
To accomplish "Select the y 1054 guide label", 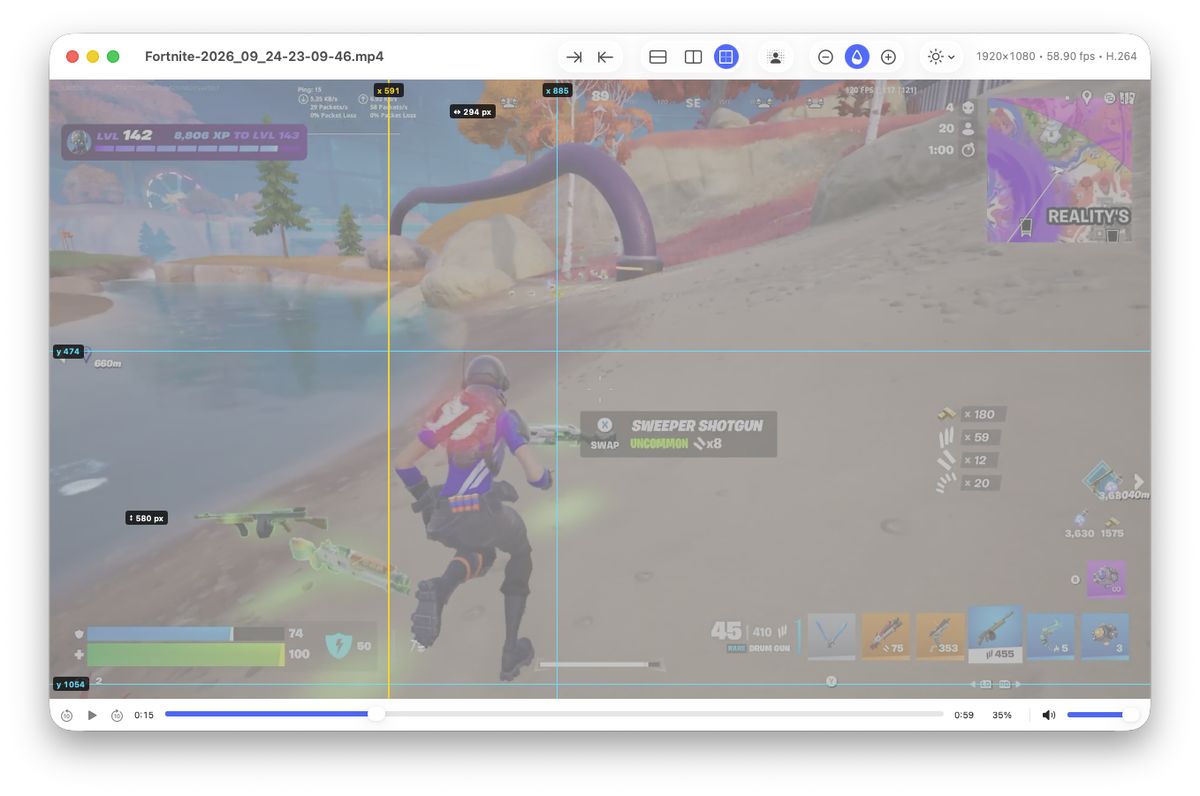I will 70,684.
